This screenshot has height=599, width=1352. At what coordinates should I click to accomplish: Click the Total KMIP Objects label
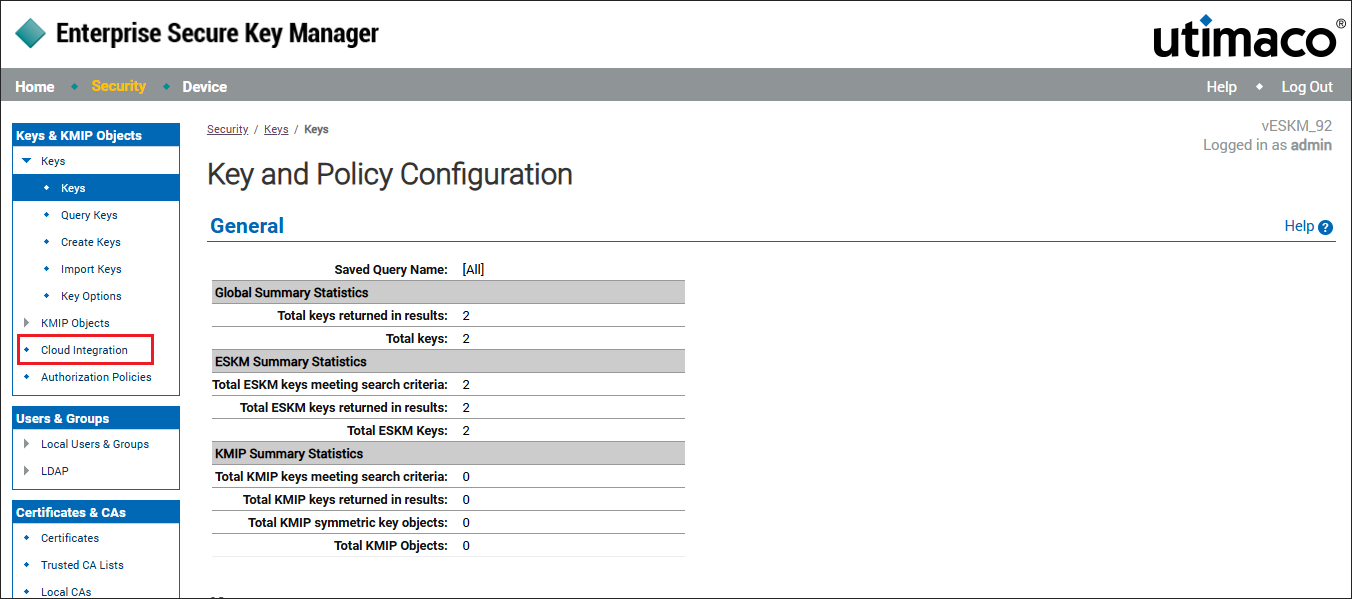coord(391,546)
